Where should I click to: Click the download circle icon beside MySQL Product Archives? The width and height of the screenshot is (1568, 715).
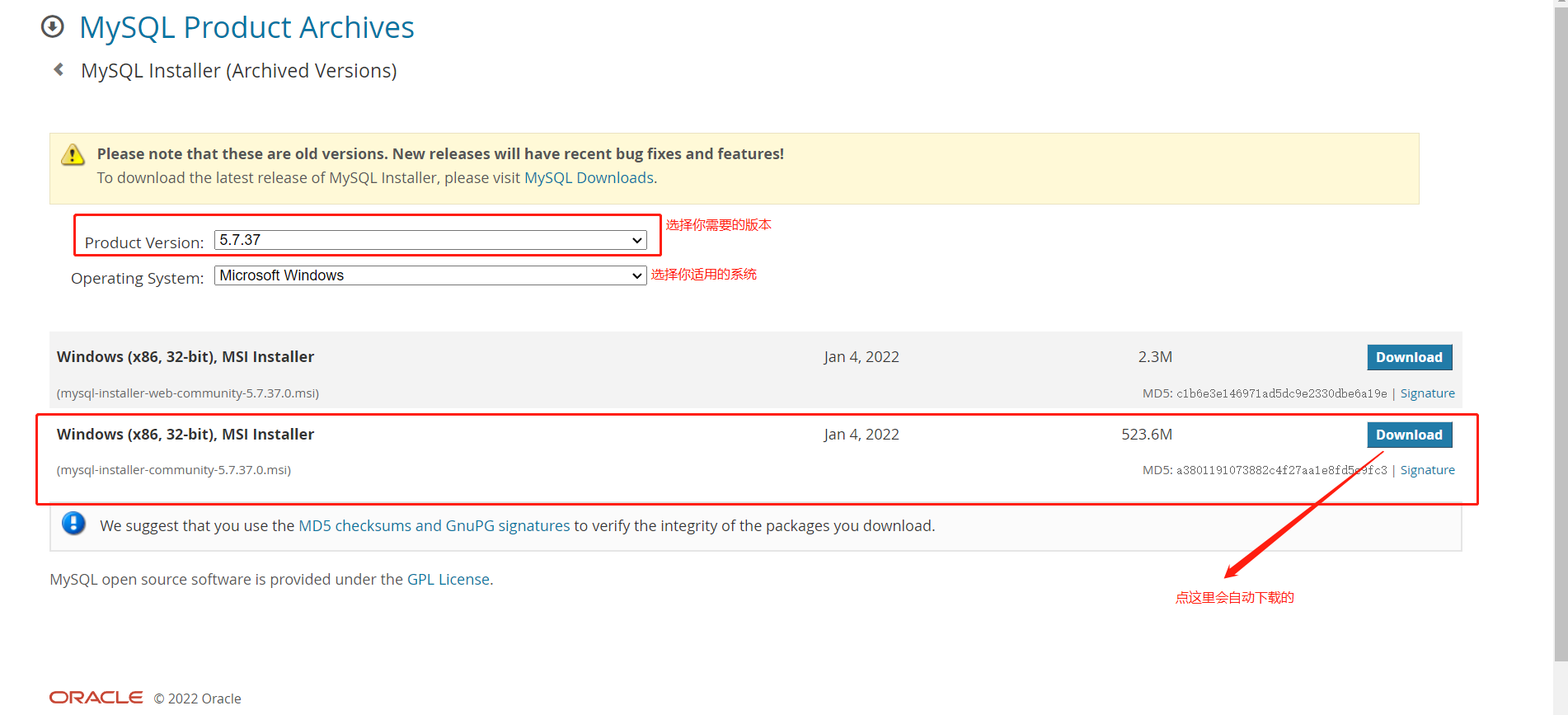tap(53, 27)
